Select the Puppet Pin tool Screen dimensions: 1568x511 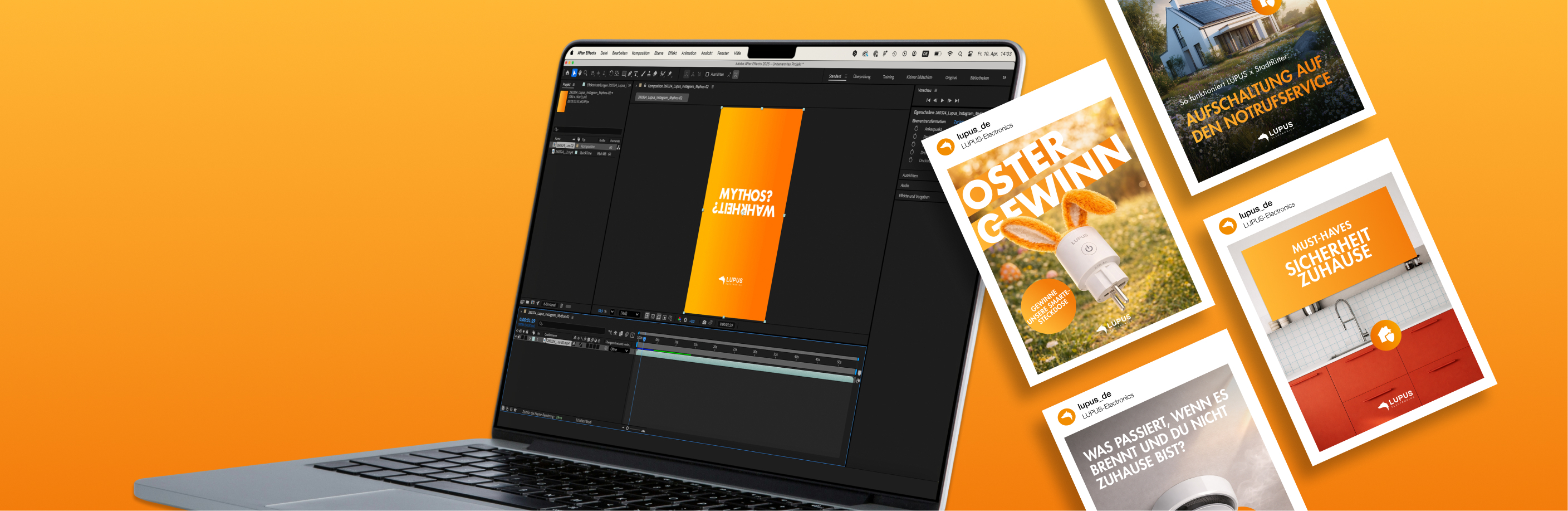click(x=670, y=74)
